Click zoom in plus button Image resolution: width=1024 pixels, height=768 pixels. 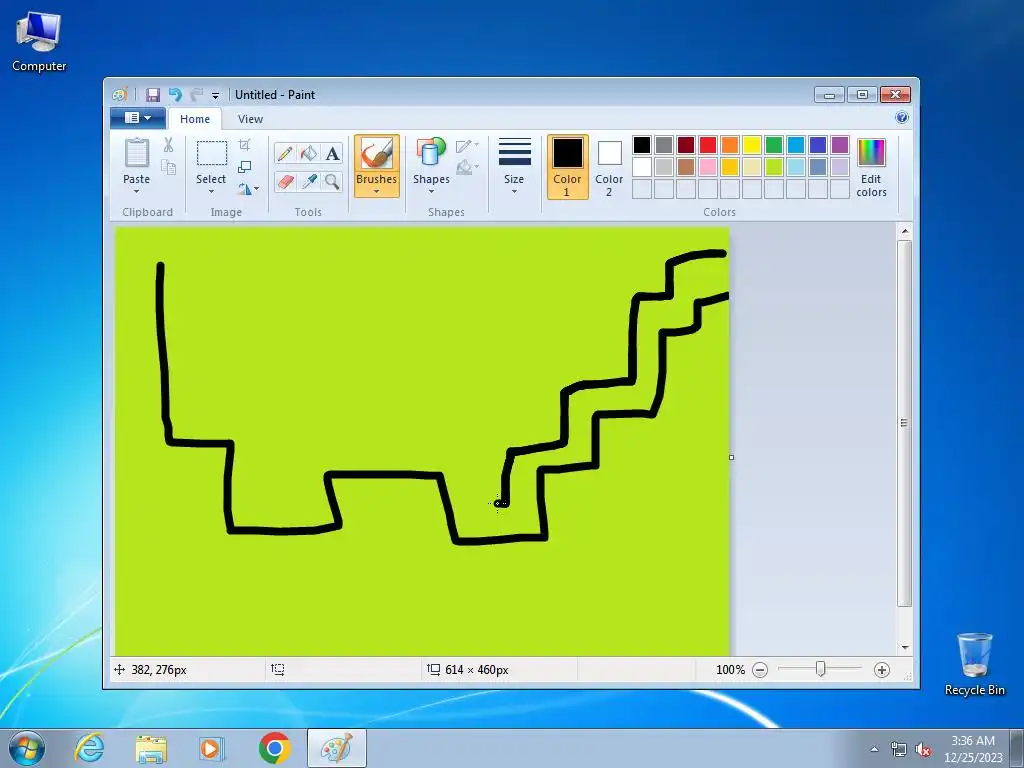[882, 670]
